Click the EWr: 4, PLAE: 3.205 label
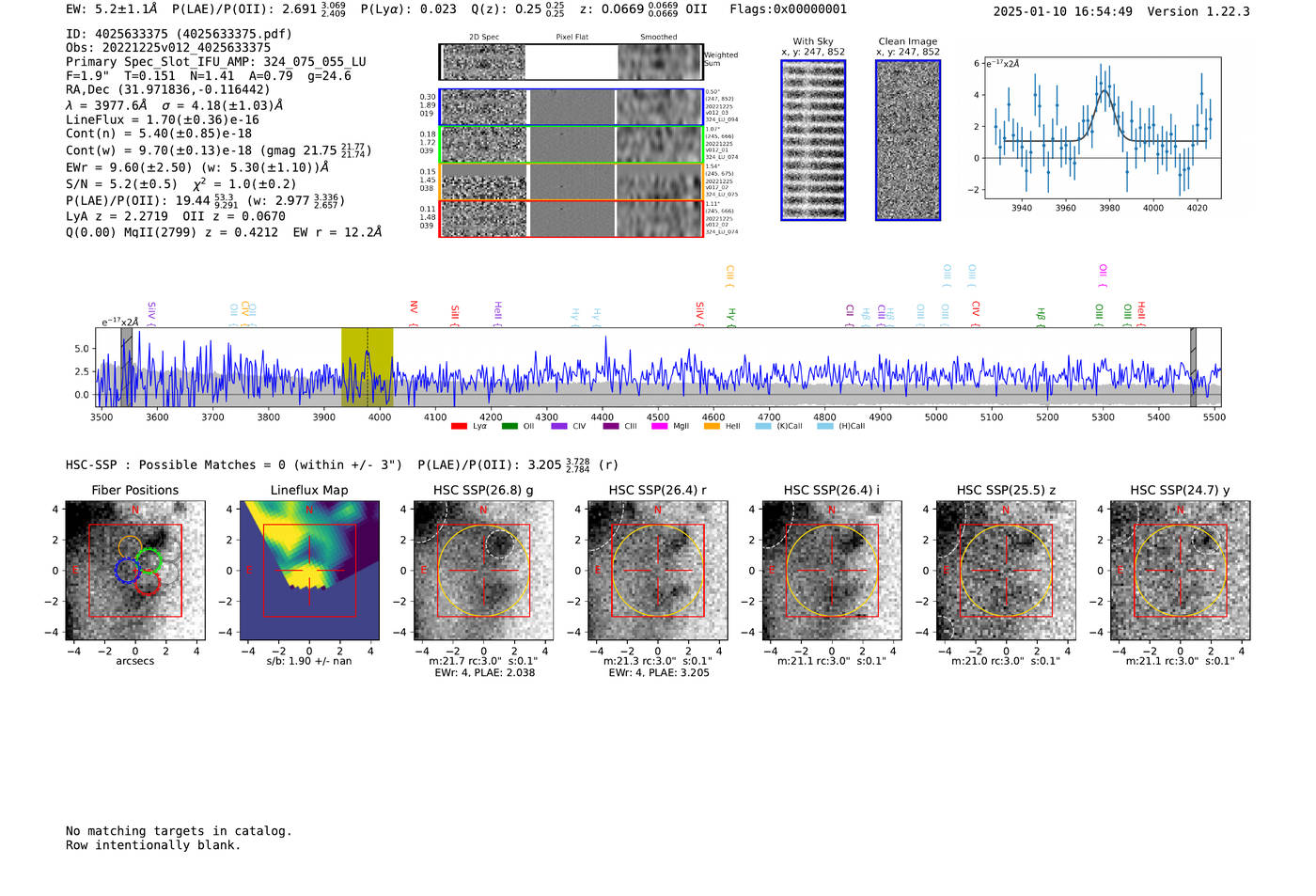 coord(658,673)
